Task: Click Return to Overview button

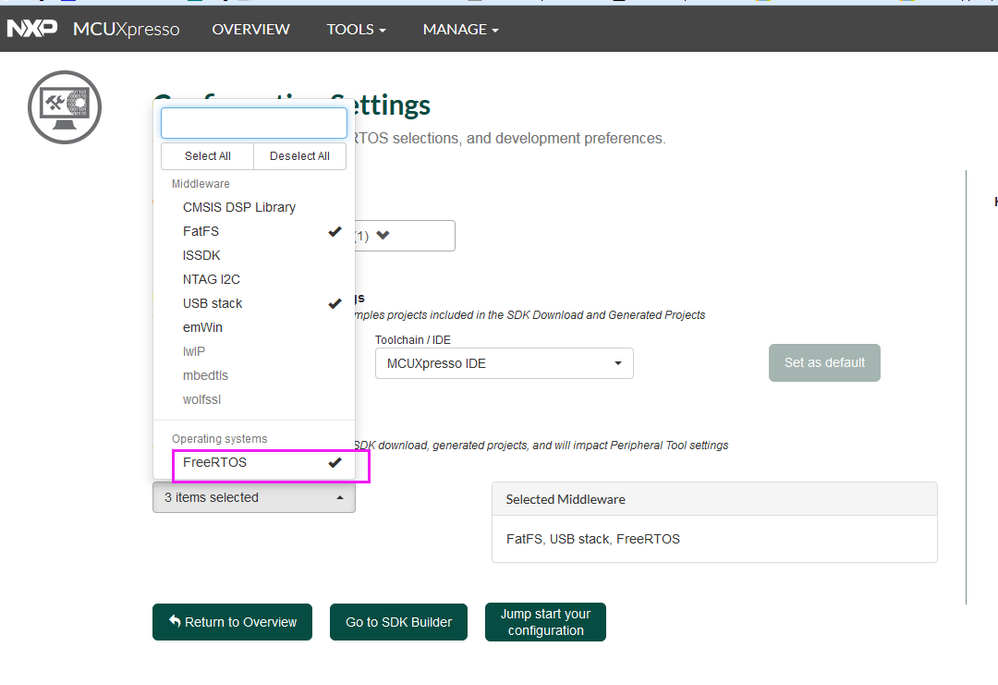Action: (232, 622)
